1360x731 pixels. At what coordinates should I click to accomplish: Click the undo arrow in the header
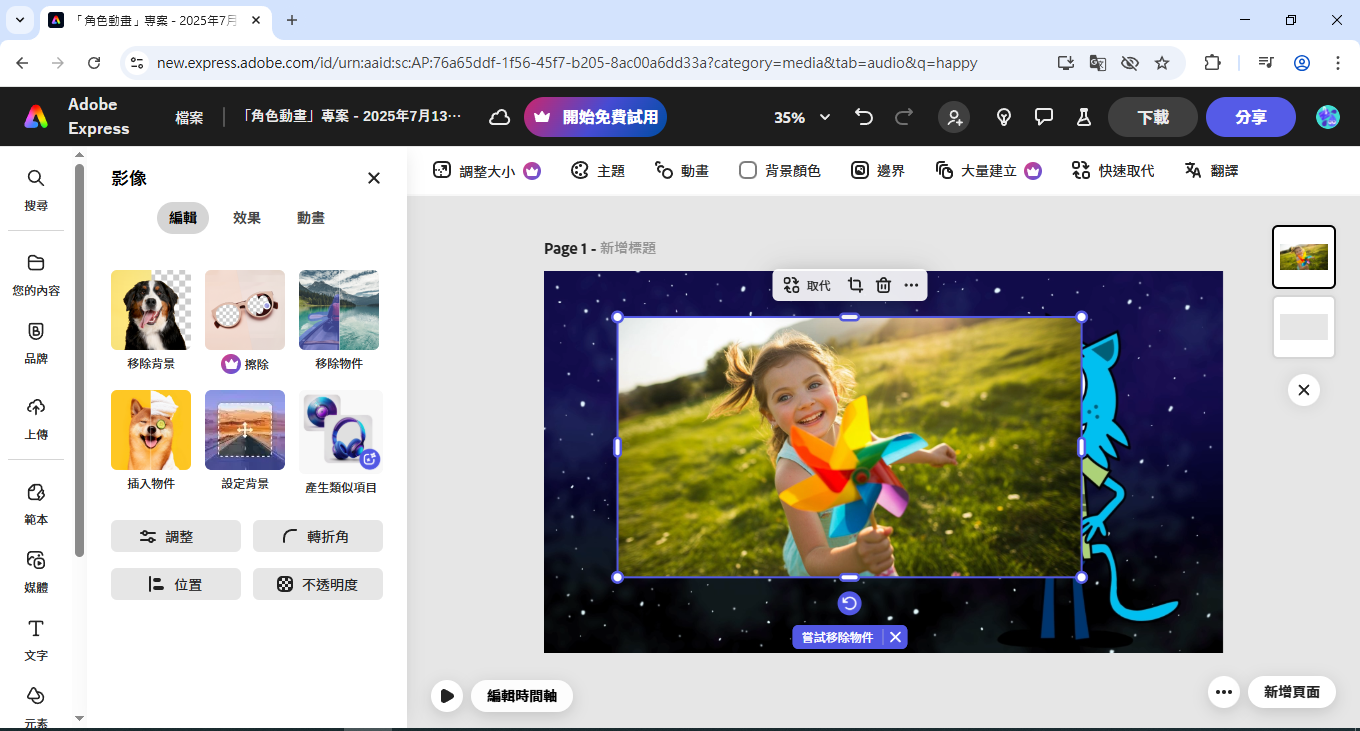point(864,117)
